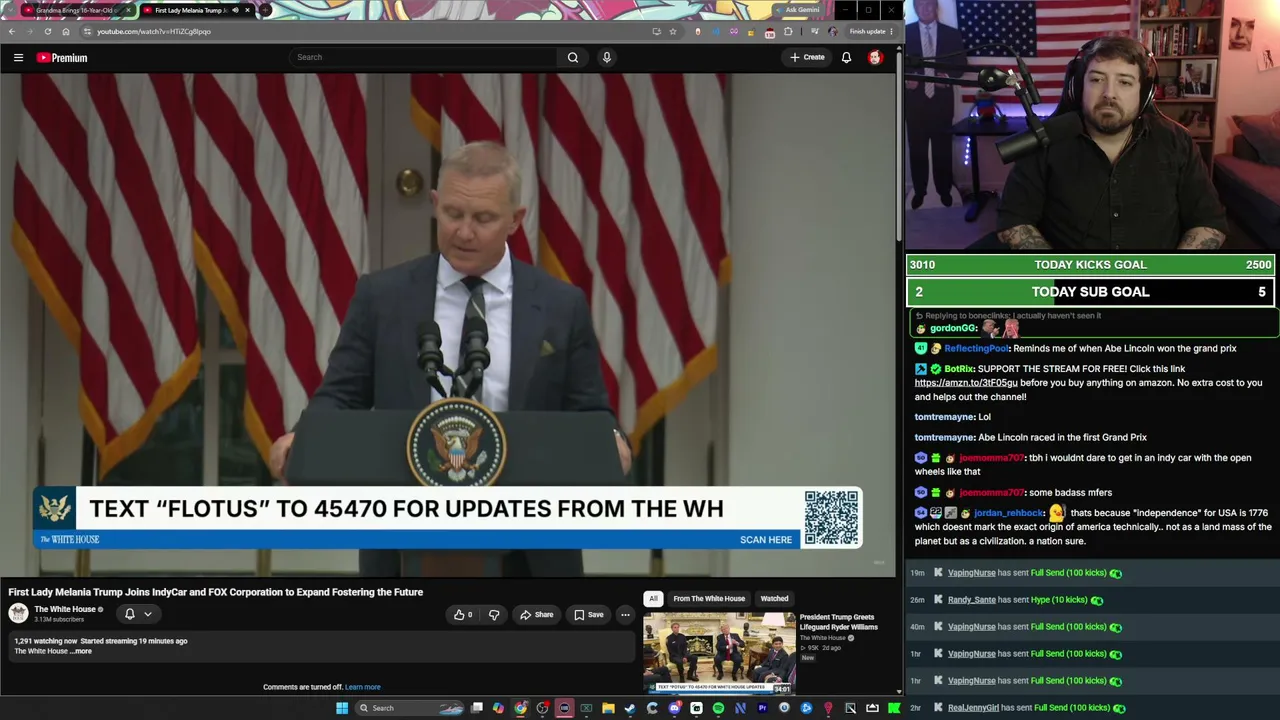Open the account avatar menu
The width and height of the screenshot is (1280, 720).
pos(875,58)
